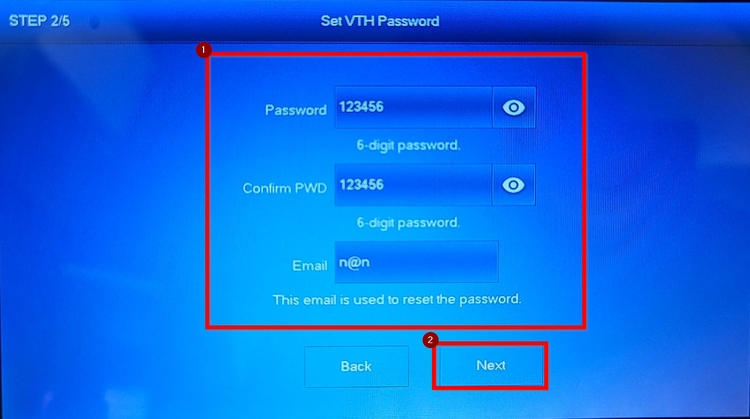
Task: Click the Confirm PWD label text
Action: [x=285, y=188]
